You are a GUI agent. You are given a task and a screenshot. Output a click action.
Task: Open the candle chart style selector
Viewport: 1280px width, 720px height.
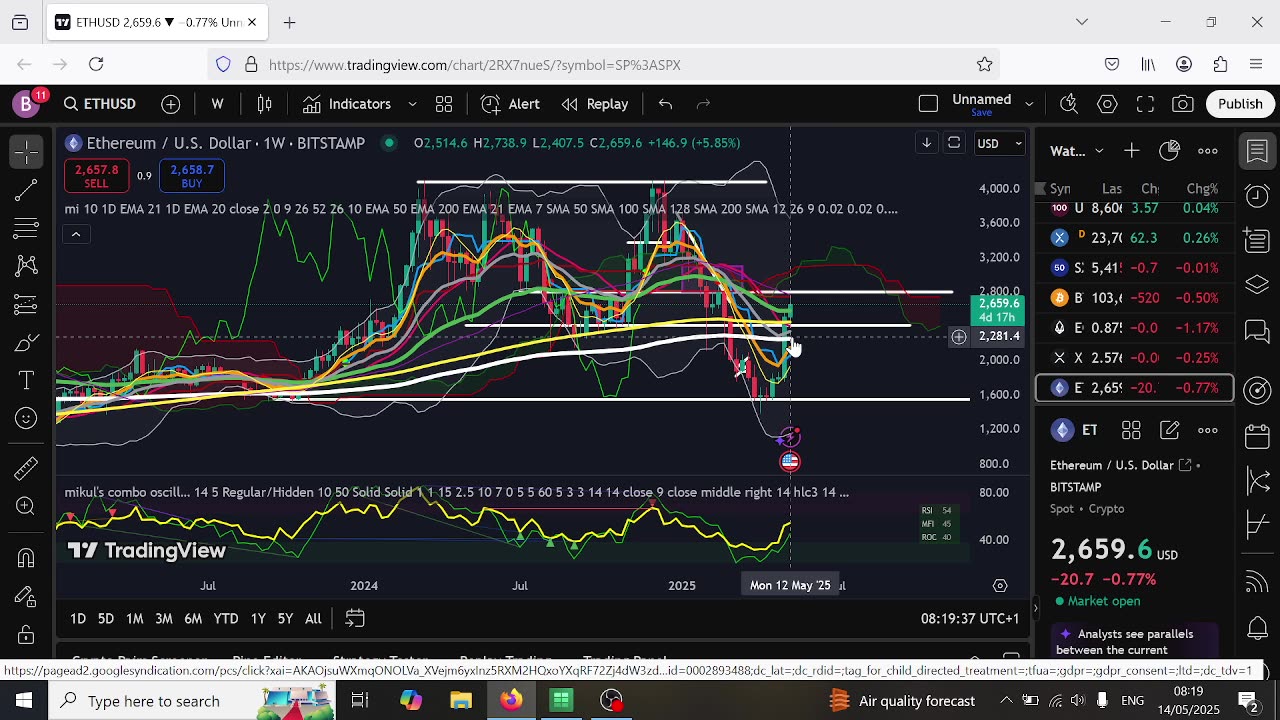pos(265,104)
